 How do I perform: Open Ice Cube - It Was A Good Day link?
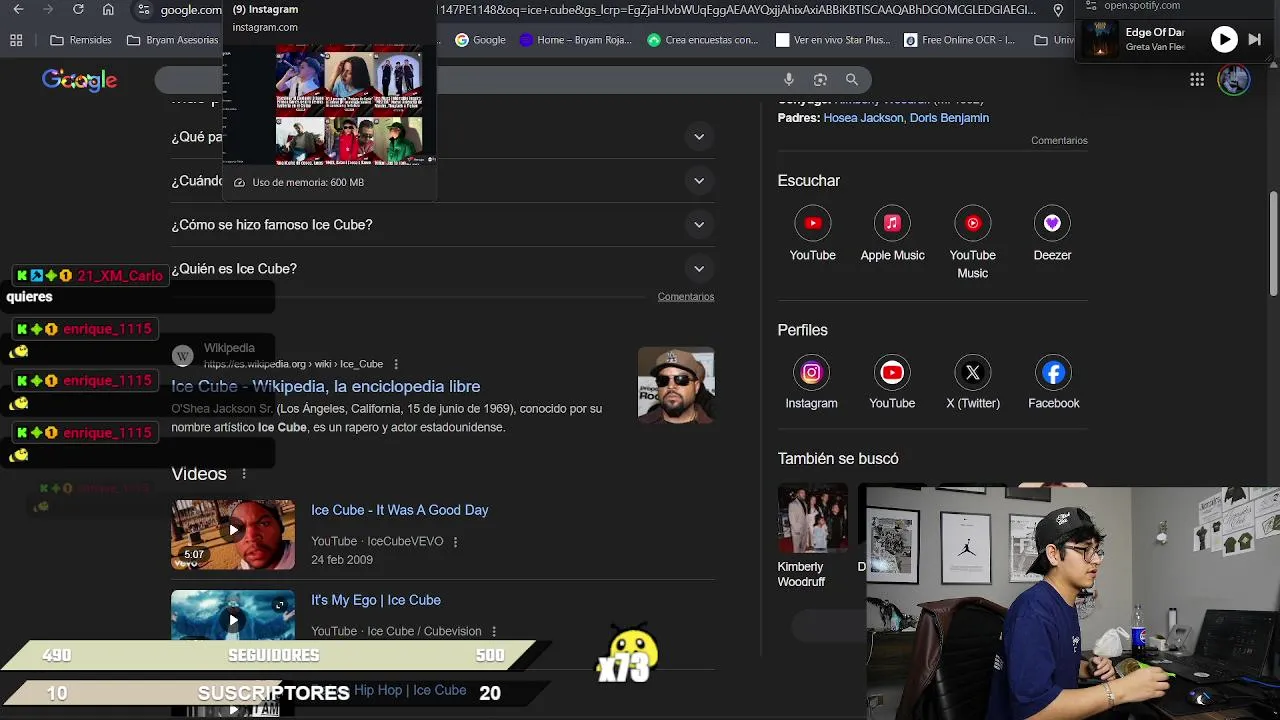[399, 510]
